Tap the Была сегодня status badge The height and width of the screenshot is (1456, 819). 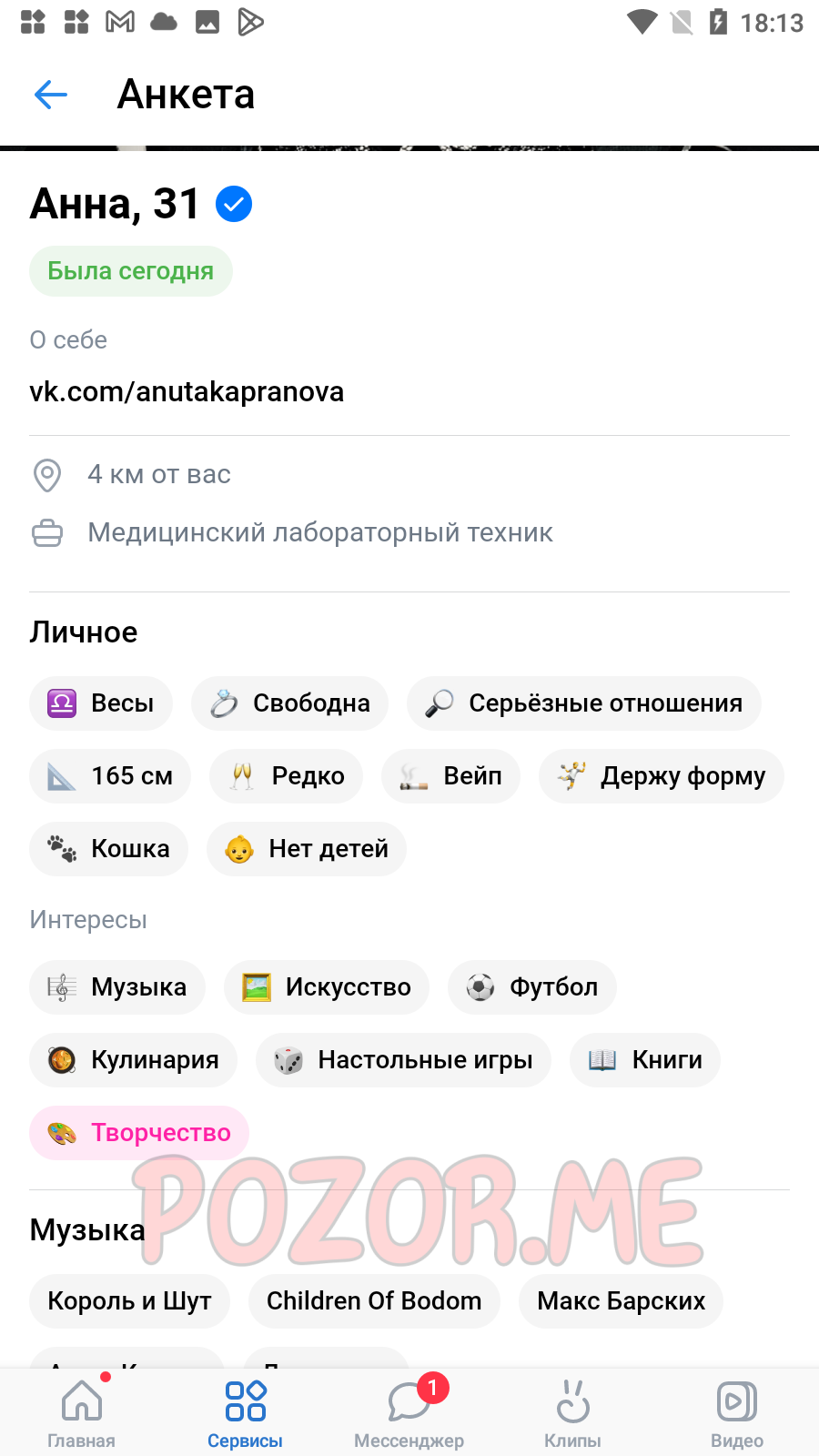tap(131, 271)
